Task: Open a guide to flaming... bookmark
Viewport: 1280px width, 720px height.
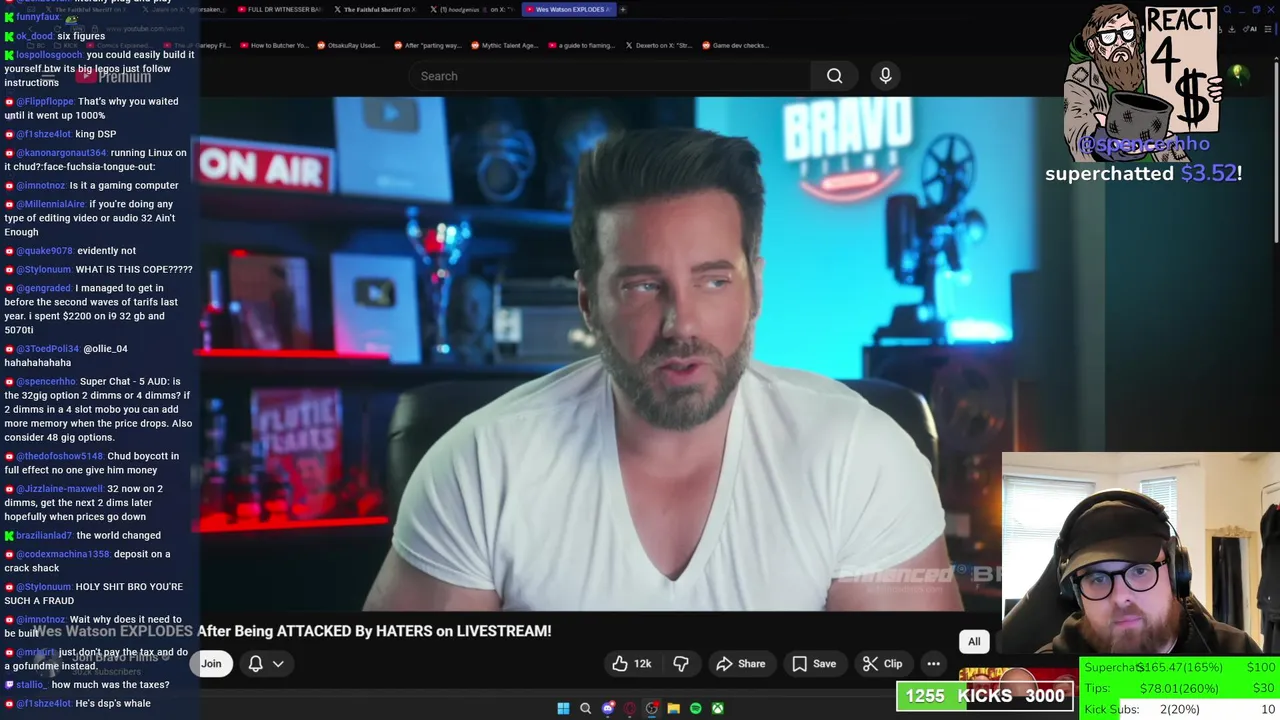Action: point(582,45)
